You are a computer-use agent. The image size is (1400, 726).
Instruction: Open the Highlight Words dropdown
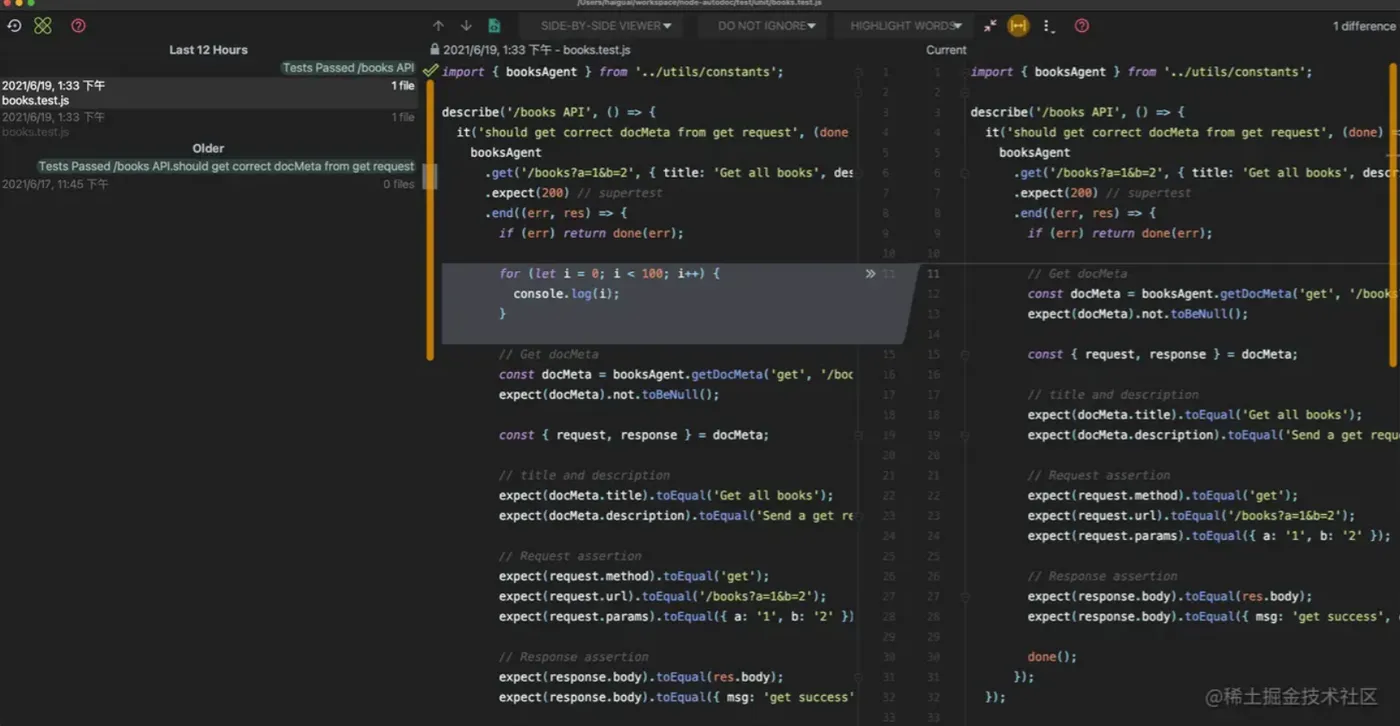[906, 26]
